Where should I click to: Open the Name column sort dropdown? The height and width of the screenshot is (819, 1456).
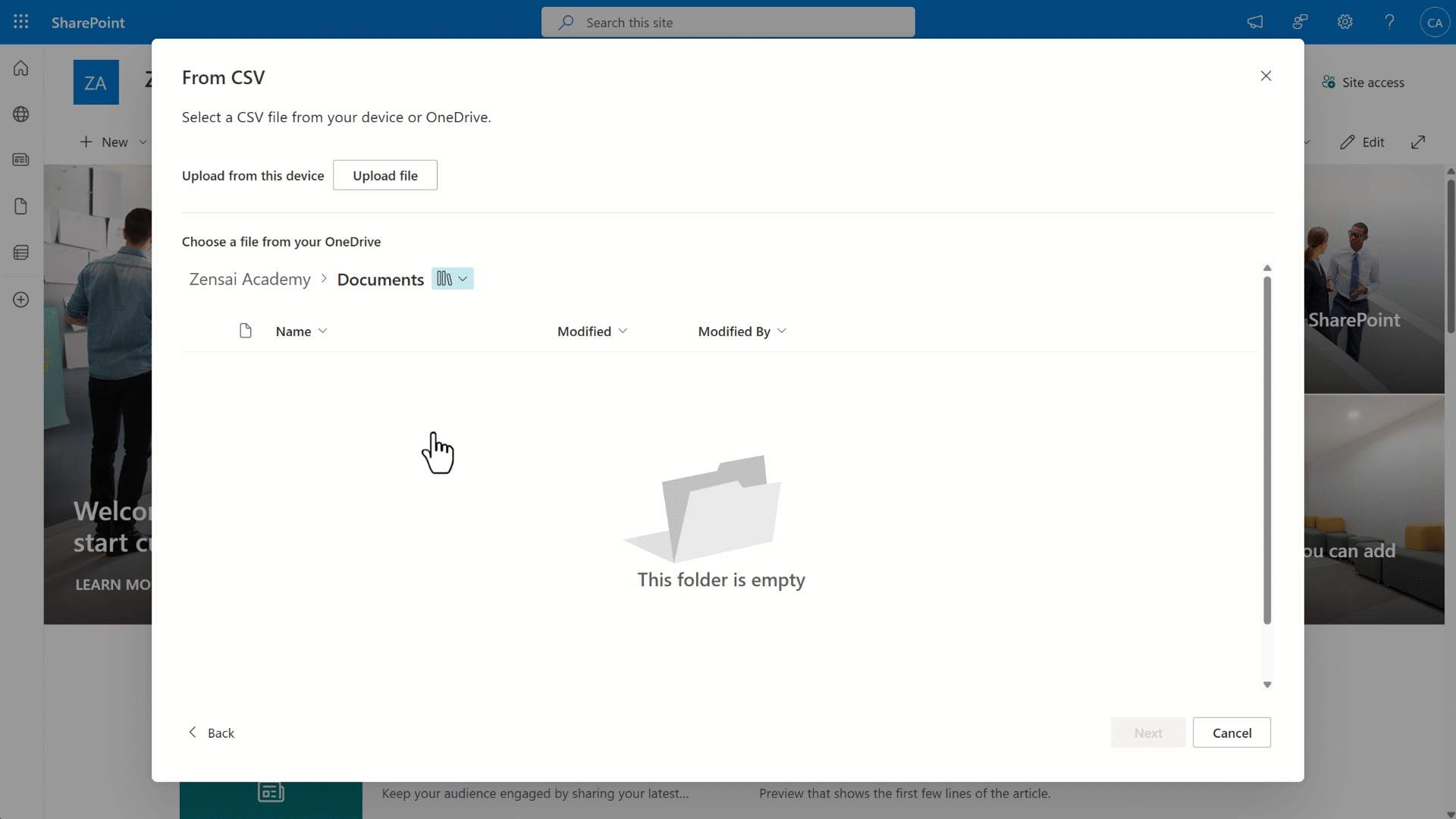pyautogui.click(x=302, y=331)
